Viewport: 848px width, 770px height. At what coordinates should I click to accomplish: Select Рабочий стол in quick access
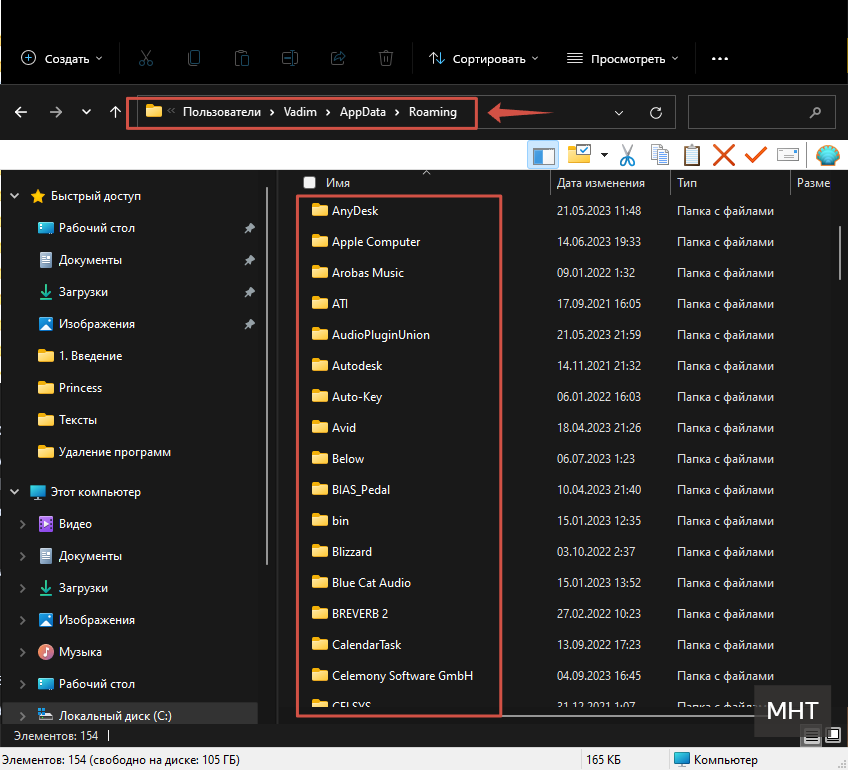point(97,228)
